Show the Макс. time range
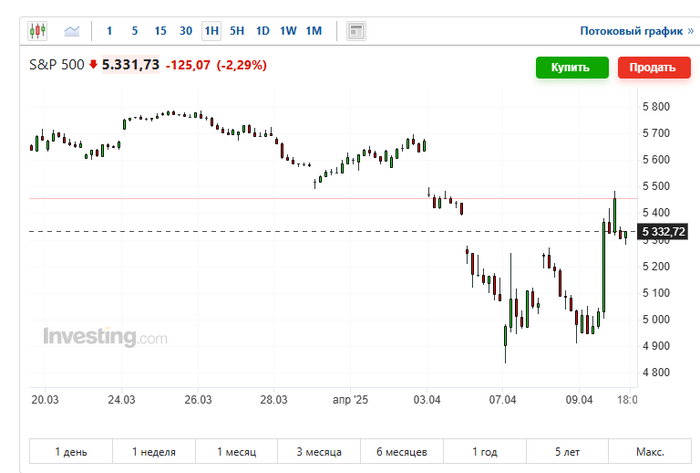 tap(650, 452)
